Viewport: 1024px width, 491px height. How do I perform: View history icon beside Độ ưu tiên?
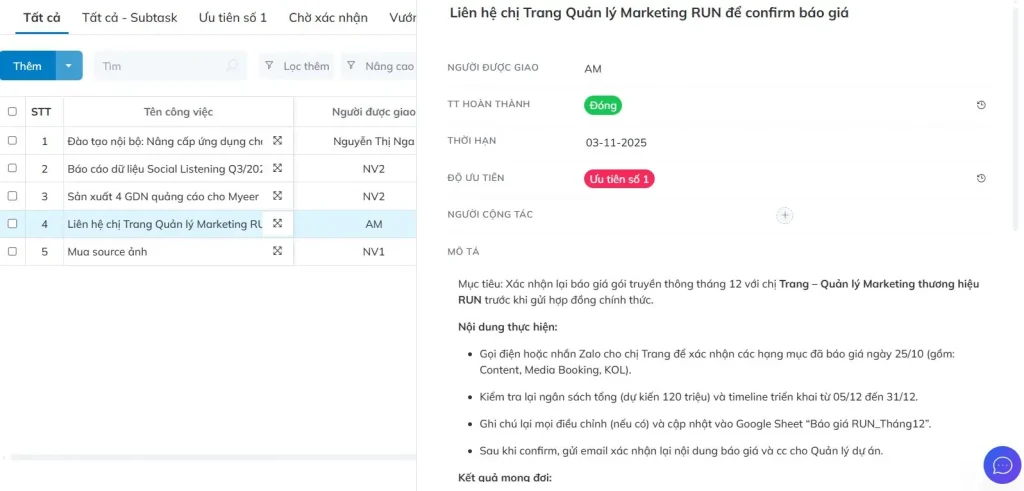click(981, 178)
